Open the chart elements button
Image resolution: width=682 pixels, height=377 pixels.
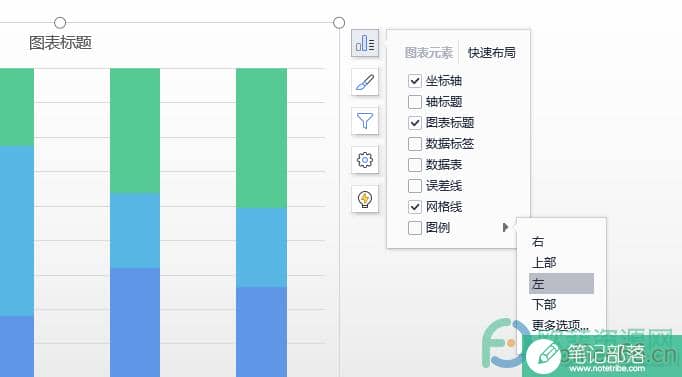(365, 43)
